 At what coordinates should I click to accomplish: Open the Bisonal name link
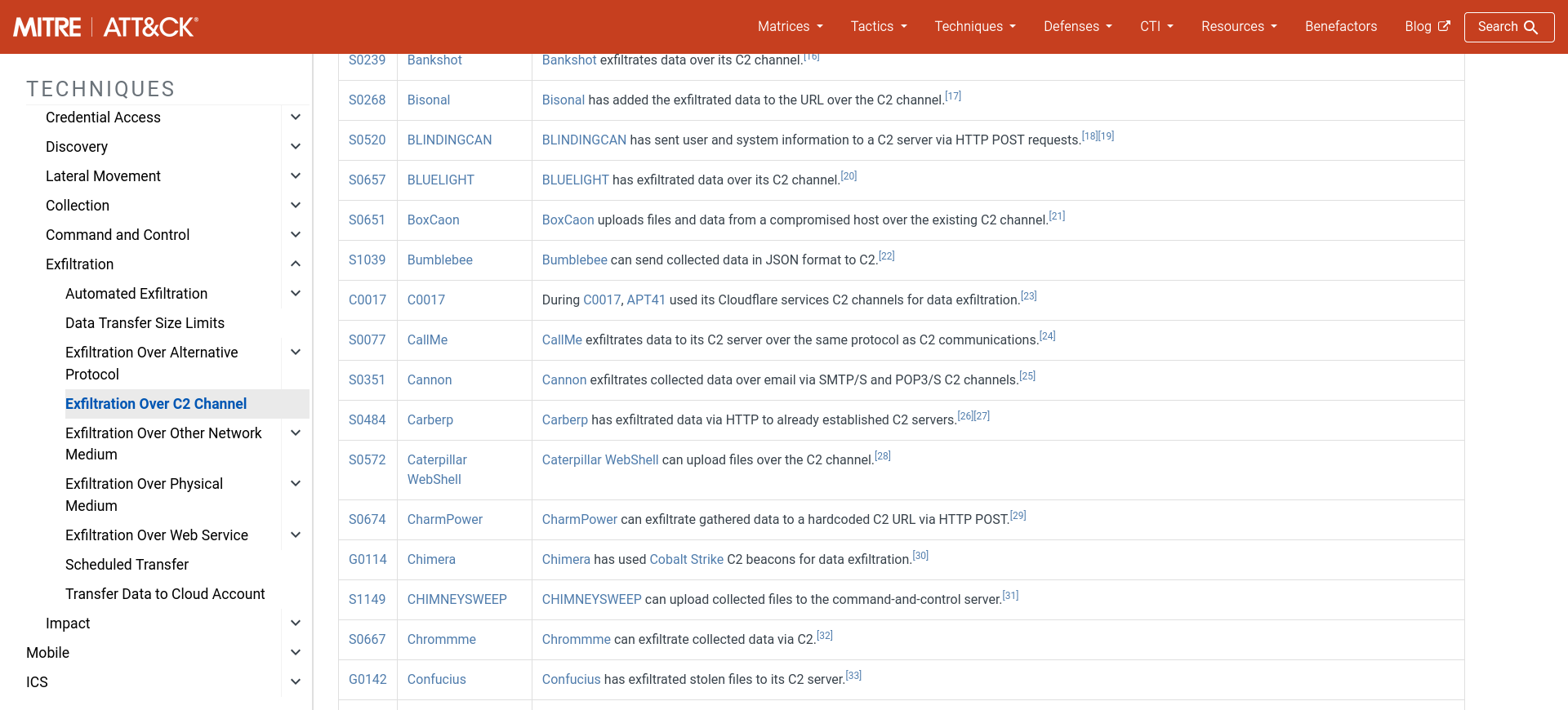click(x=429, y=100)
